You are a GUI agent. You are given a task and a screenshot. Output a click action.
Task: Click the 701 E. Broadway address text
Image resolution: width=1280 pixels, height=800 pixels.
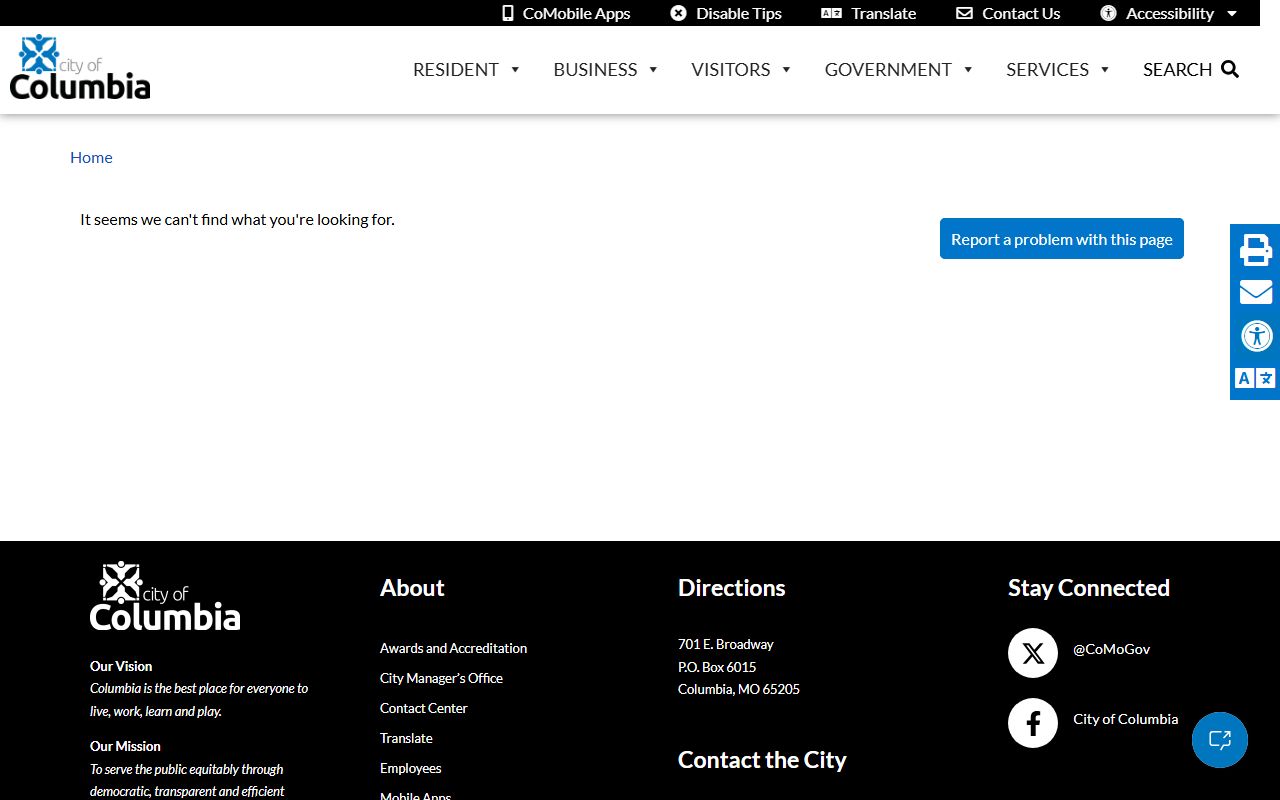coord(726,644)
